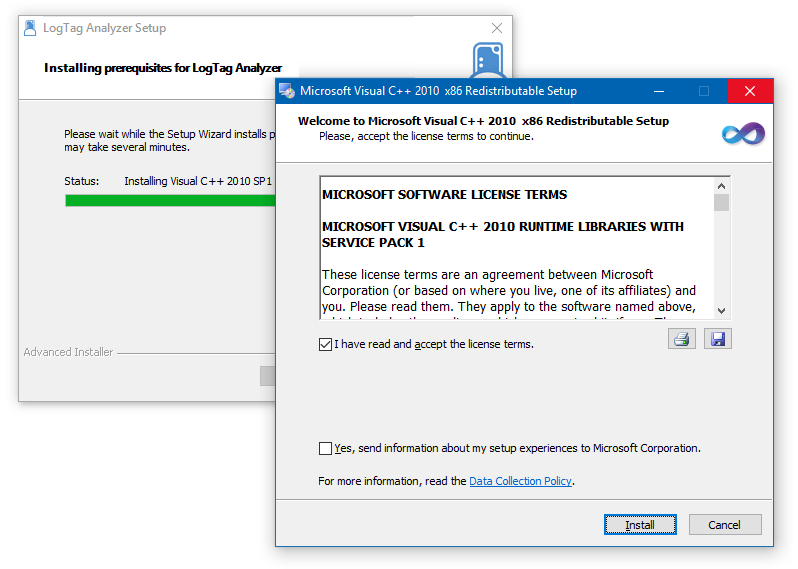Click the LogTag device logo in header
The width and height of the screenshot is (798, 569).
click(488, 60)
